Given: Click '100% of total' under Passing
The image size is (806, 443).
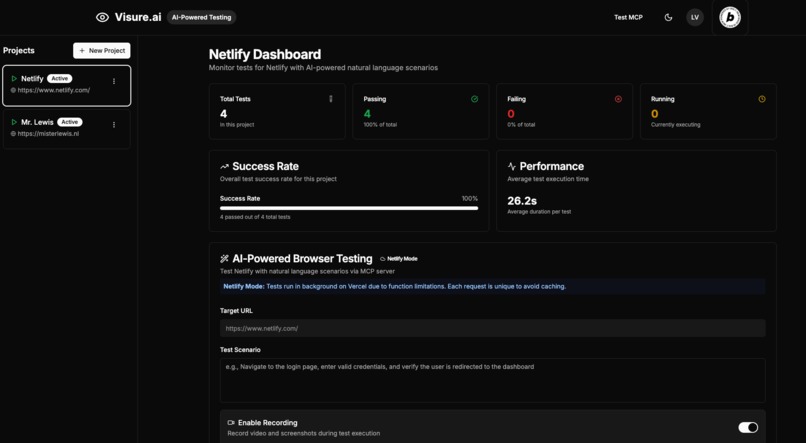Looking at the screenshot, I should pos(380,125).
